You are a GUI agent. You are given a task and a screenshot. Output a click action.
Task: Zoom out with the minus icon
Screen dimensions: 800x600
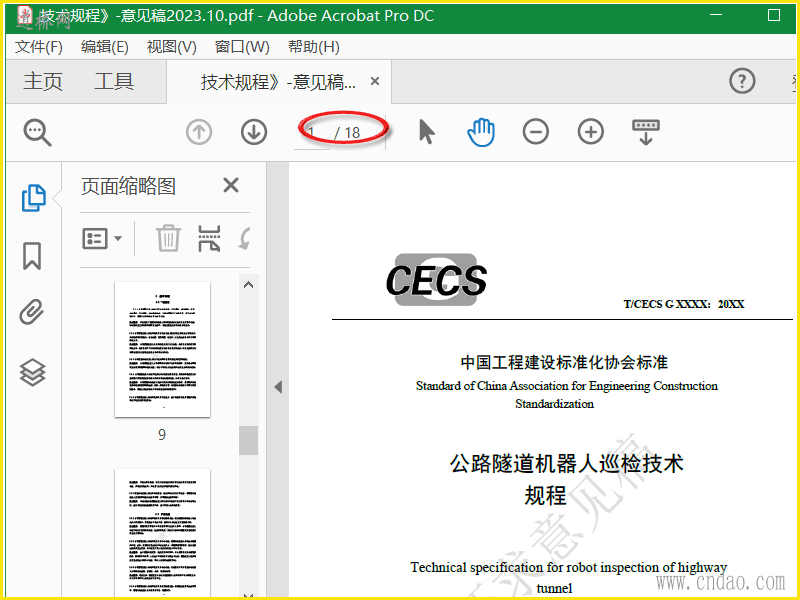coord(536,132)
